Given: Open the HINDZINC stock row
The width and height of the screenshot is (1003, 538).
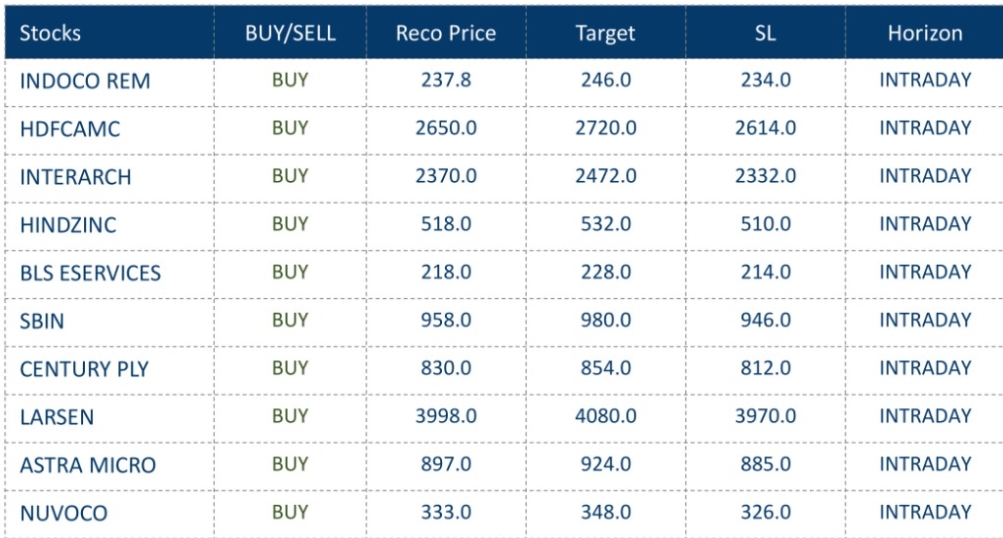Looking at the screenshot, I should [x=68, y=225].
